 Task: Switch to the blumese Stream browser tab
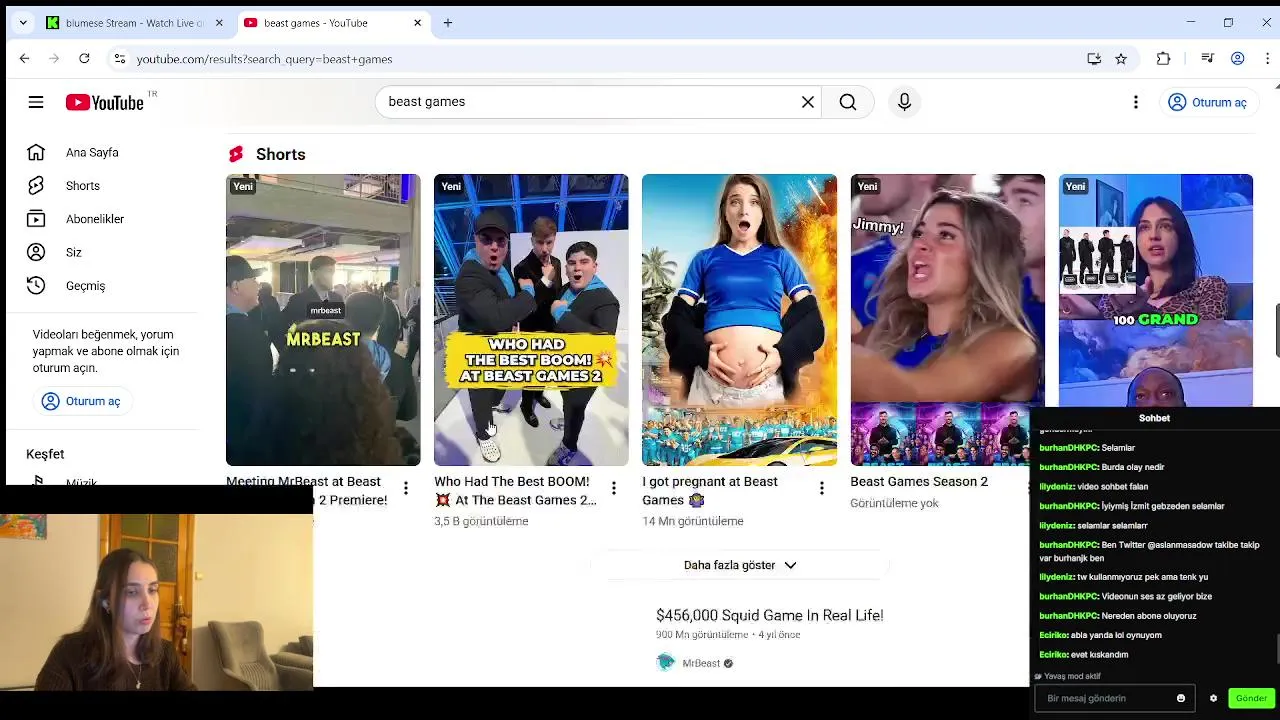tap(134, 23)
